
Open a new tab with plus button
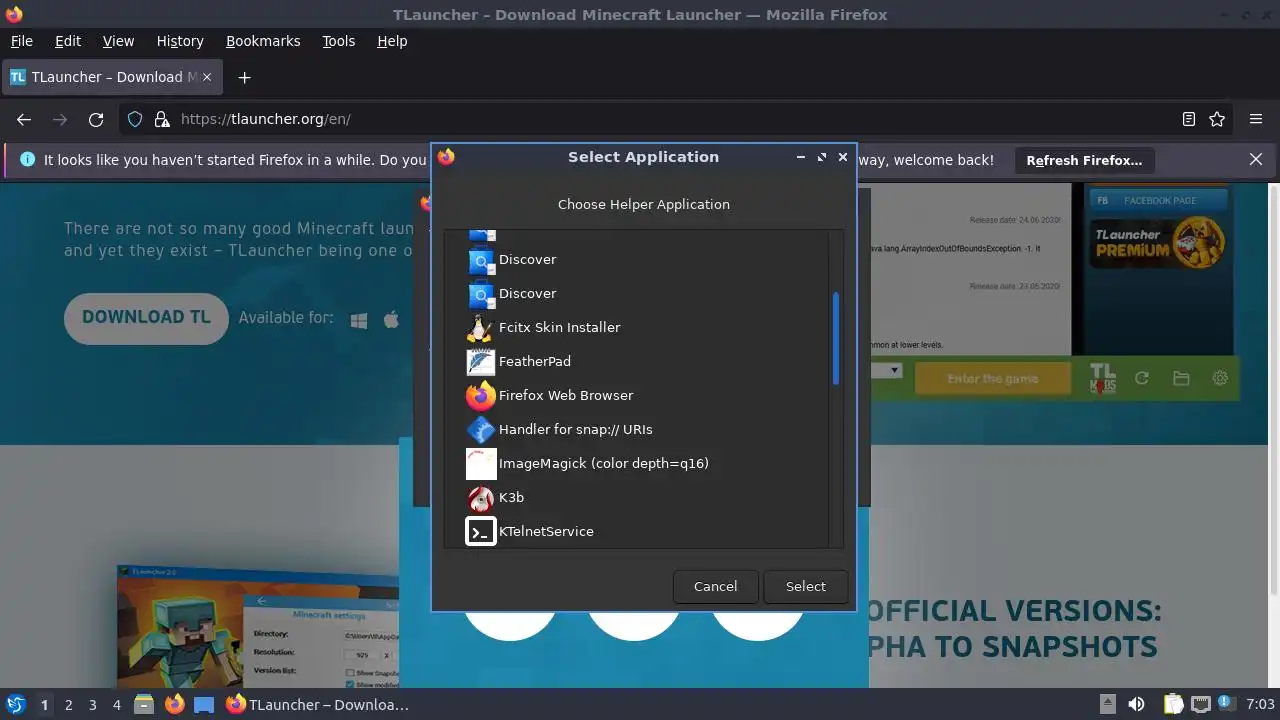244,77
